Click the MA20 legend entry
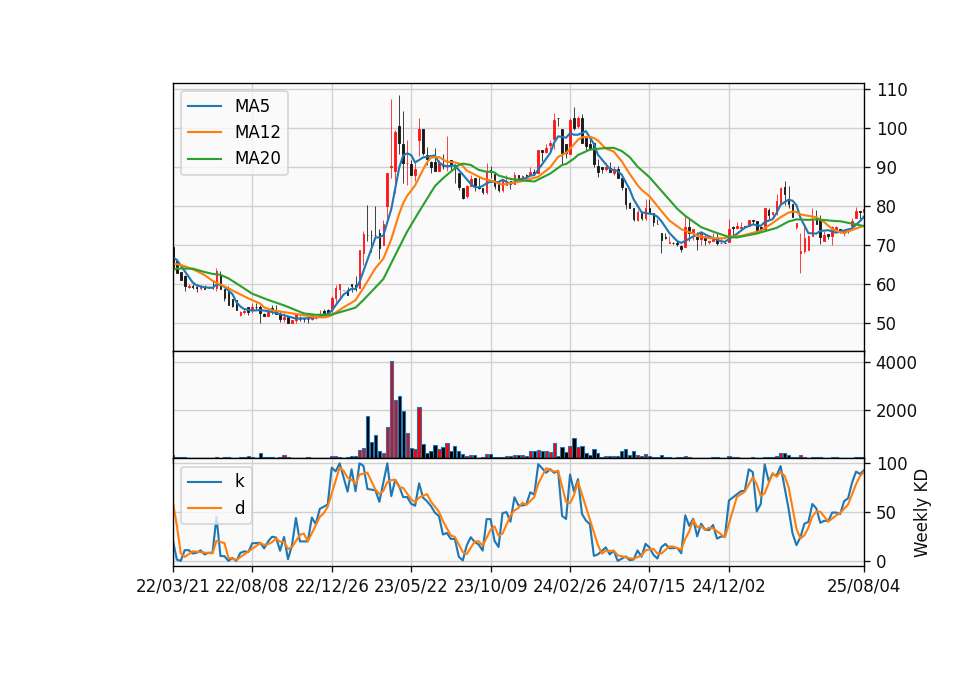 (233, 158)
